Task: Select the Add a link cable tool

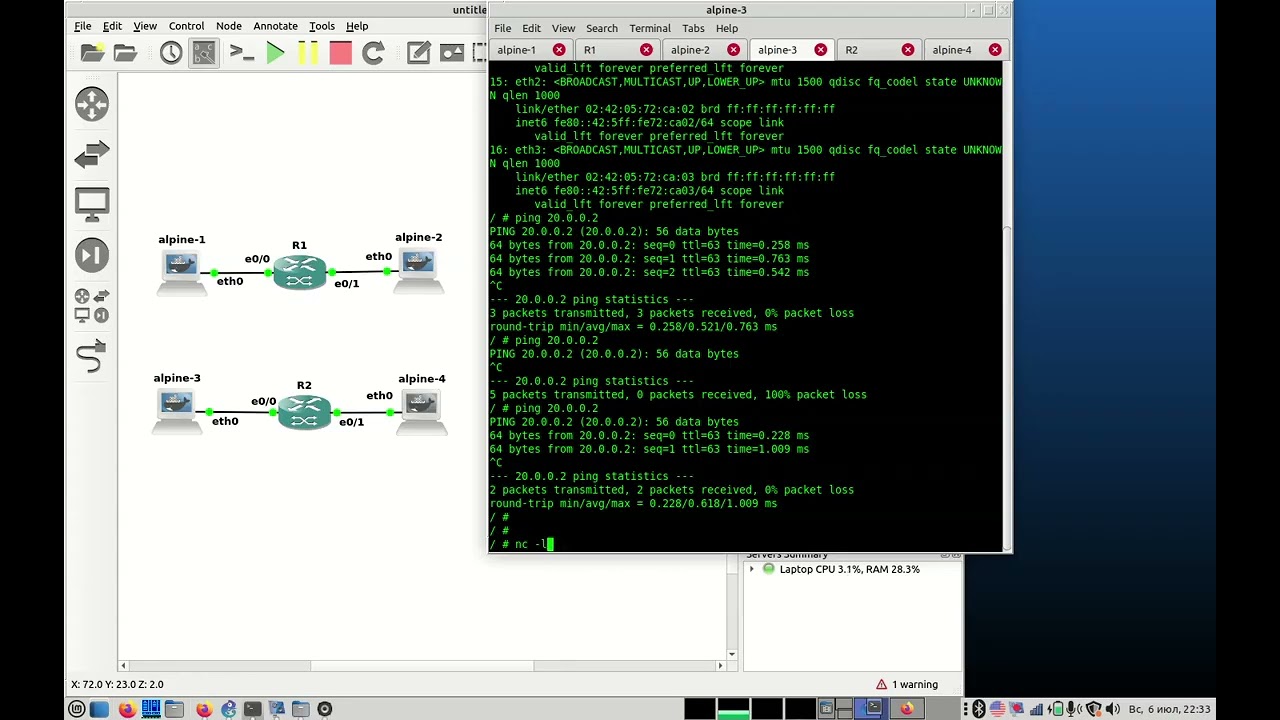Action: click(92, 356)
